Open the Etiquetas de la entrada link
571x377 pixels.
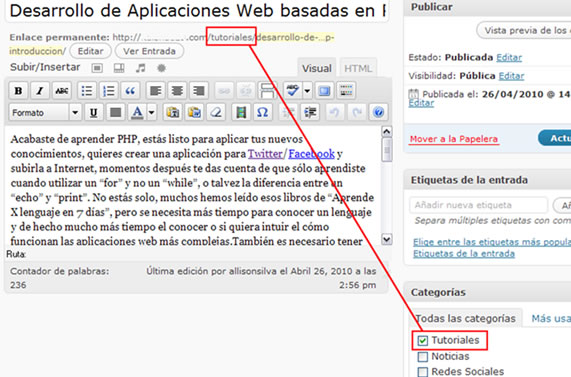[464, 254]
